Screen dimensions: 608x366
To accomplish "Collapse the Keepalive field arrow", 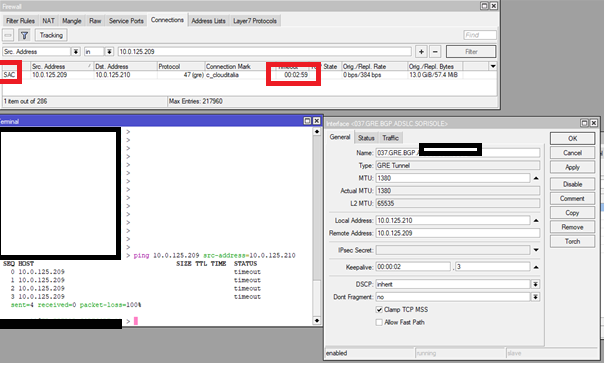I will click(536, 267).
